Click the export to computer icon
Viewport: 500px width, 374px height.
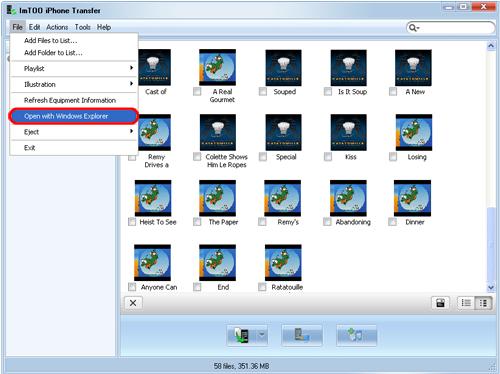pos(302,335)
